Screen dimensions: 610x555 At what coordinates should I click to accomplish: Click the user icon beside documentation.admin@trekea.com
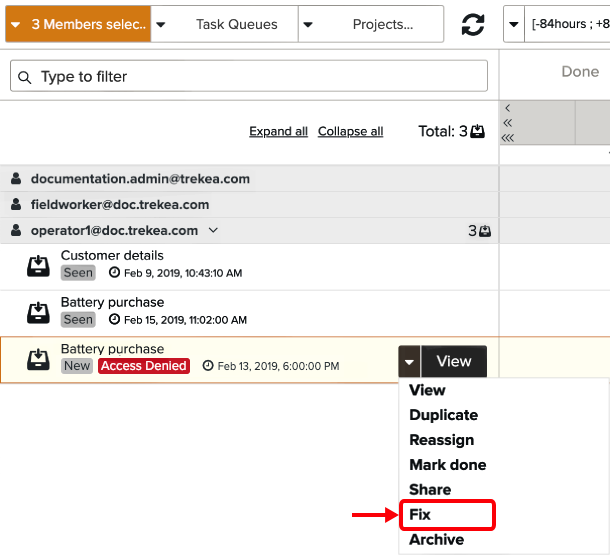(x=16, y=179)
